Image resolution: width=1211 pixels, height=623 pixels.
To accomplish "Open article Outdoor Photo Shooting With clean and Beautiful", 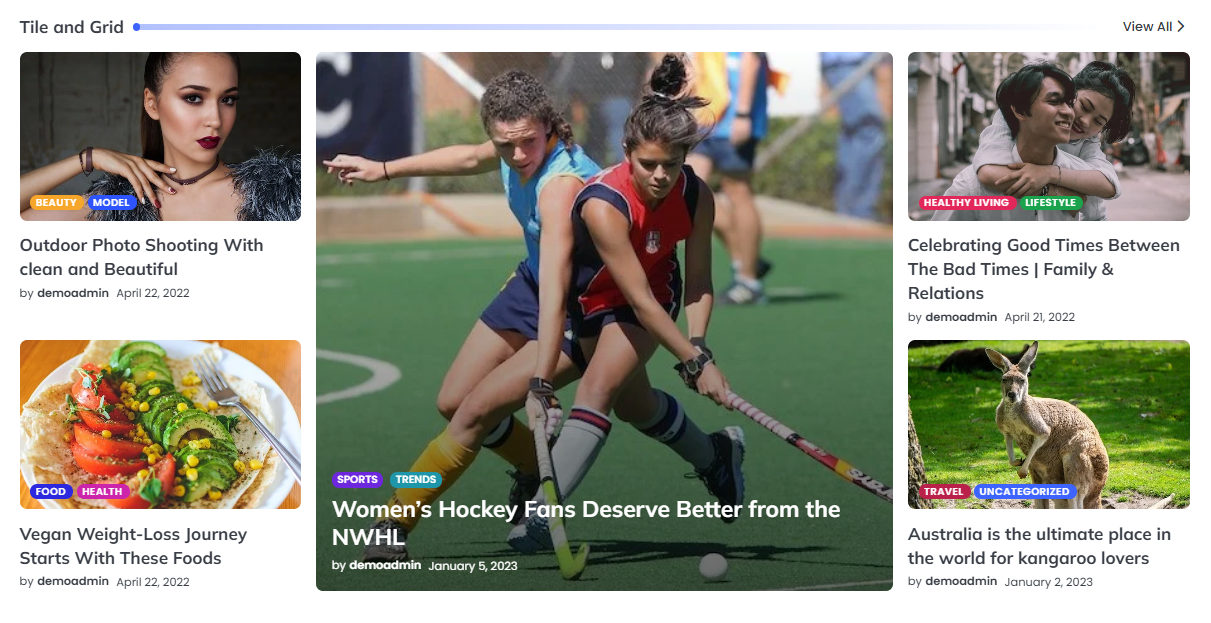I will (142, 257).
